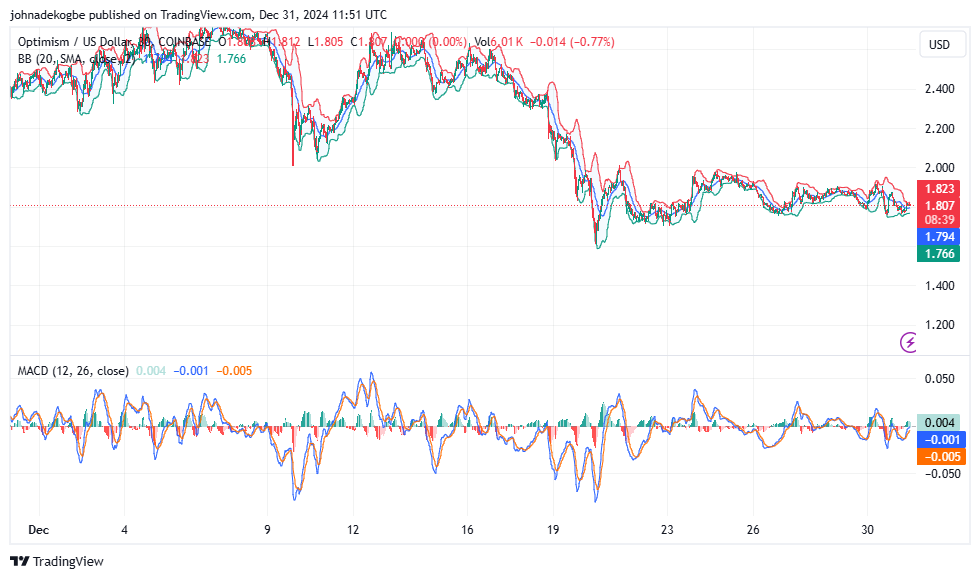Click the blue -0.001 value in MACD legend
The height and width of the screenshot is (579, 980).
click(x=191, y=371)
